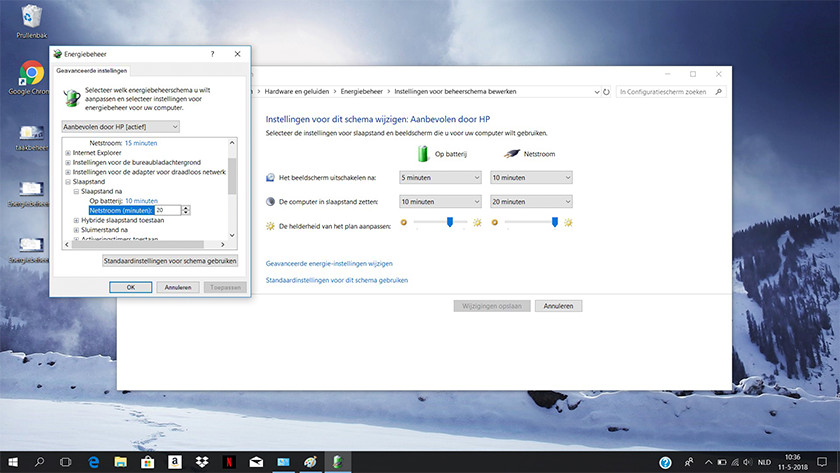The height and width of the screenshot is (473, 840).
Task: Open the Amazon taskbar icon
Action: pyautogui.click(x=175, y=462)
